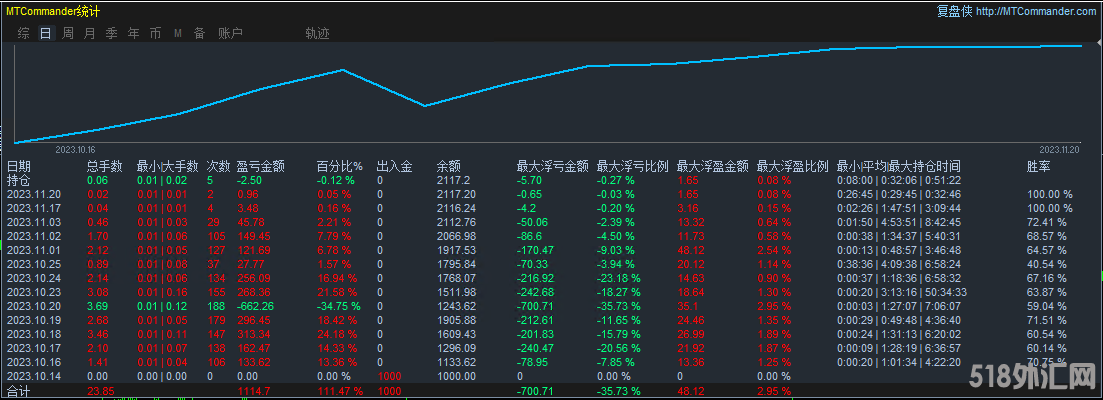Click the M tab in the toolbar
Screen dimensions: 1103x400
[177, 33]
